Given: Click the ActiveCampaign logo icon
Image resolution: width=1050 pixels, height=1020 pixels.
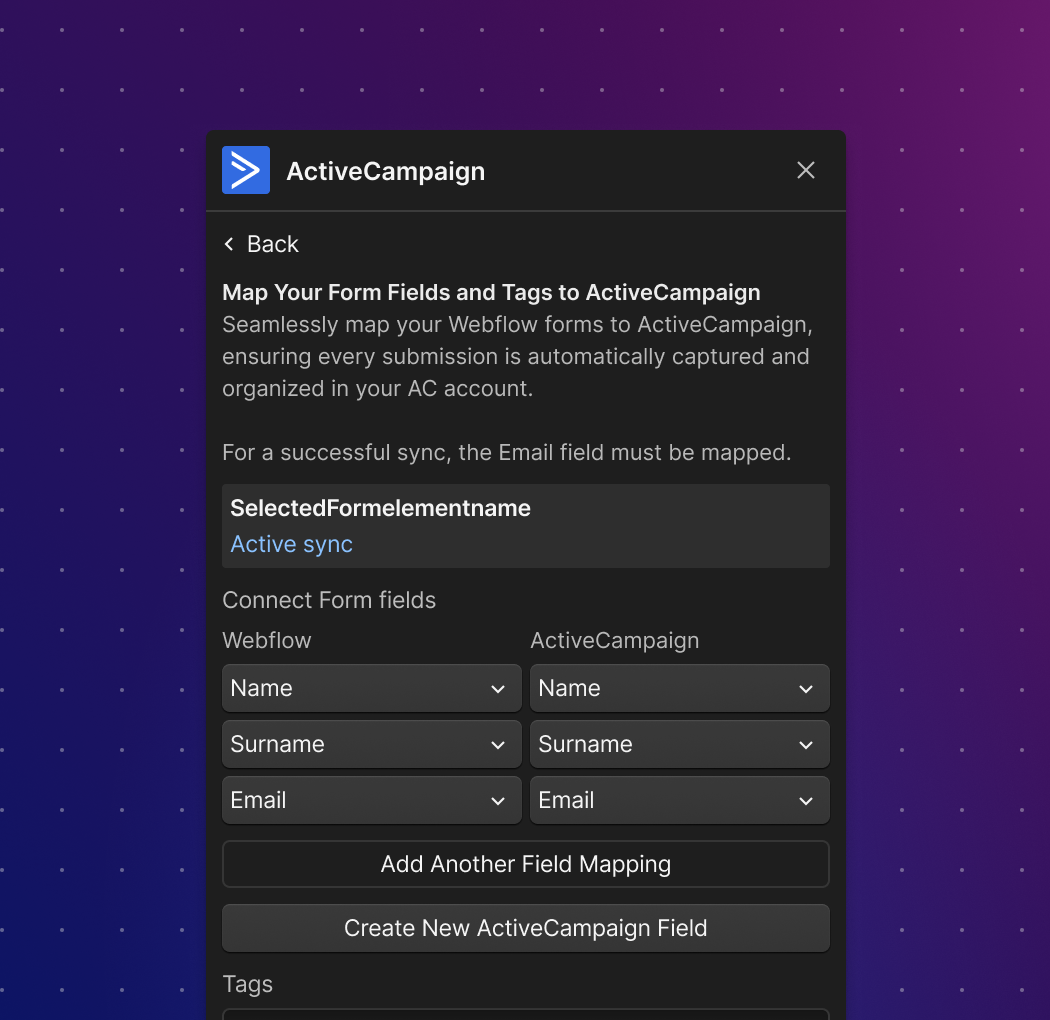Looking at the screenshot, I should [246, 170].
